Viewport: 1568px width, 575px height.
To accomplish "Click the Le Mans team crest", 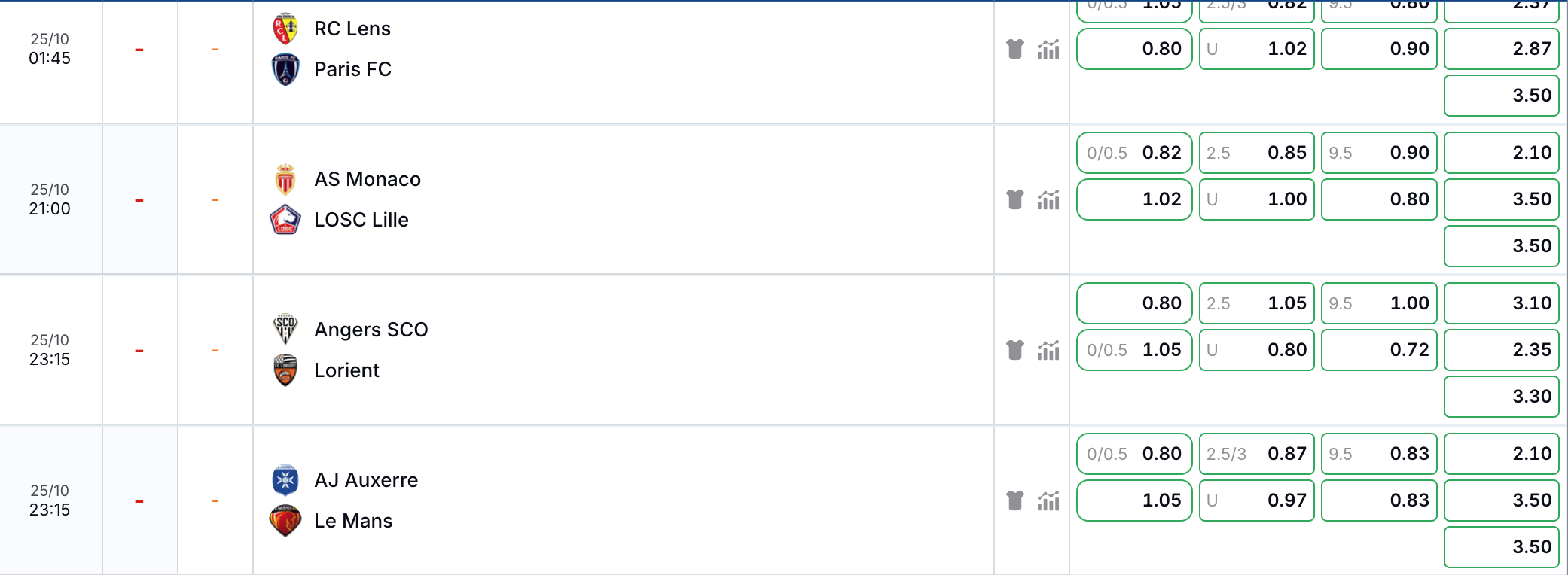I will (x=285, y=521).
